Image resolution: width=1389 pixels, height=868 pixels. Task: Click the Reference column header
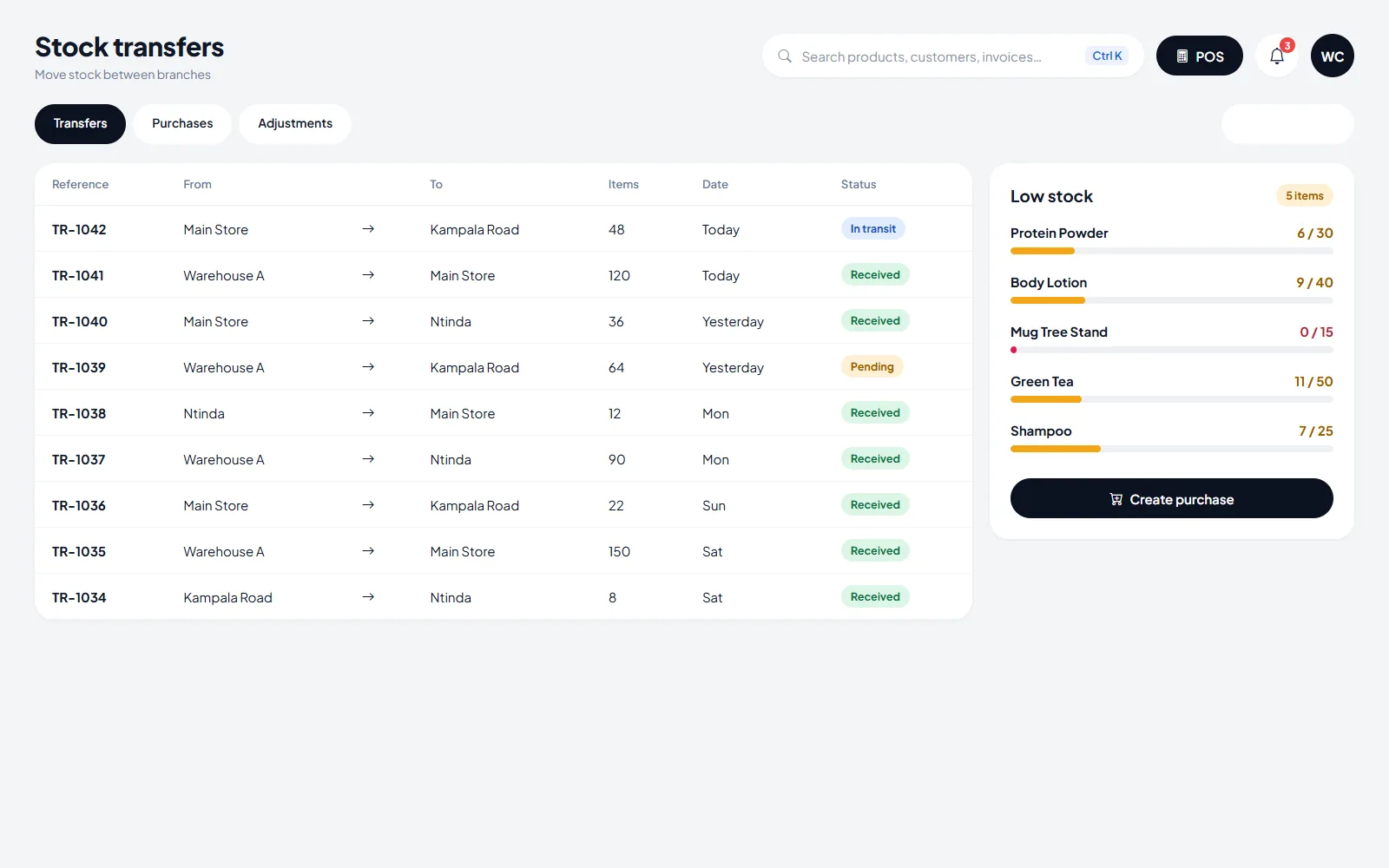[80, 184]
